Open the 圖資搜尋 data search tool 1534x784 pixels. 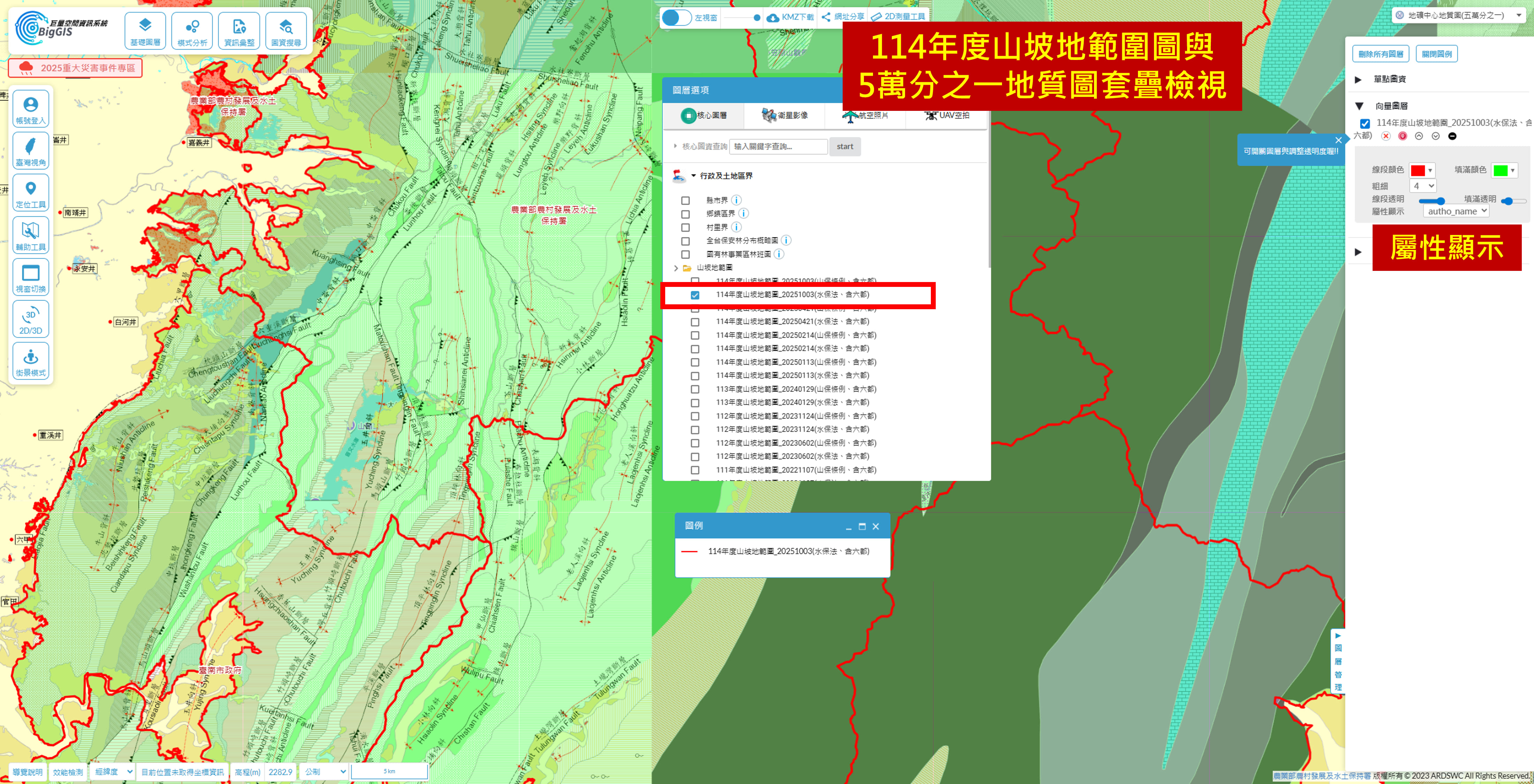pyautogui.click(x=286, y=31)
